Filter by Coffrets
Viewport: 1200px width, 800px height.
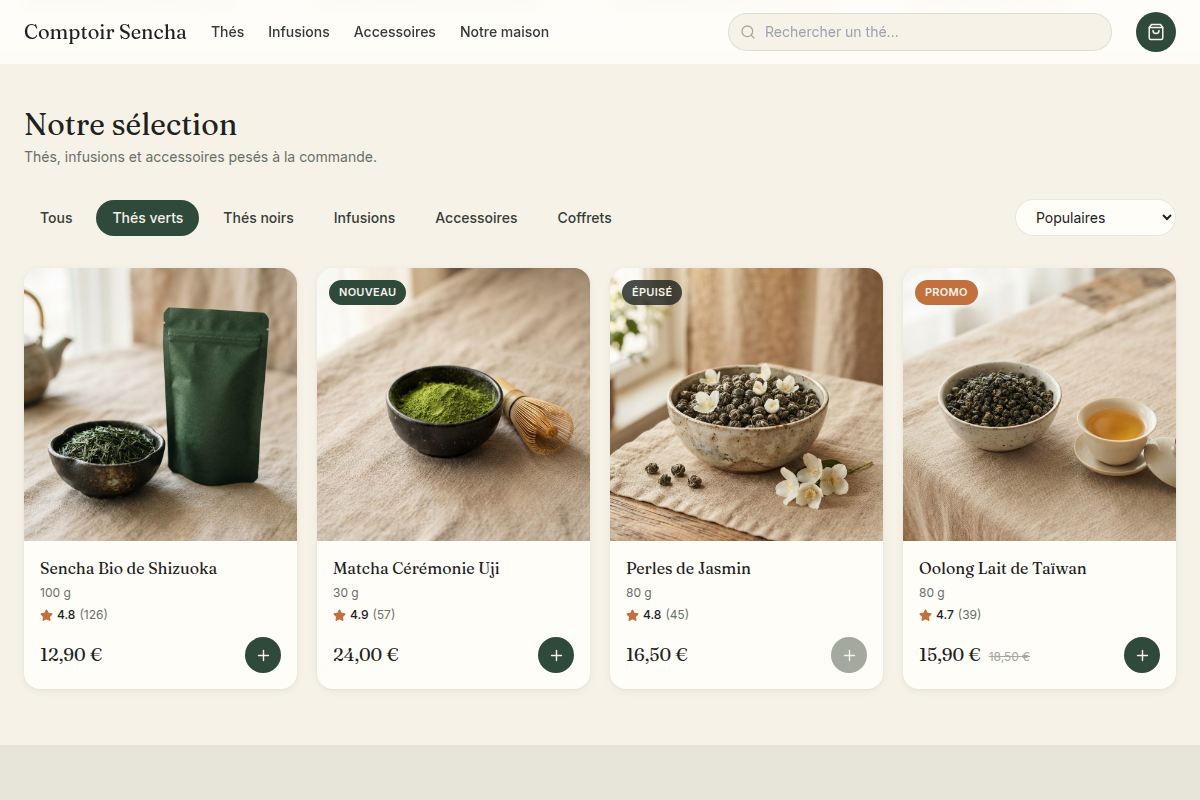(x=584, y=218)
